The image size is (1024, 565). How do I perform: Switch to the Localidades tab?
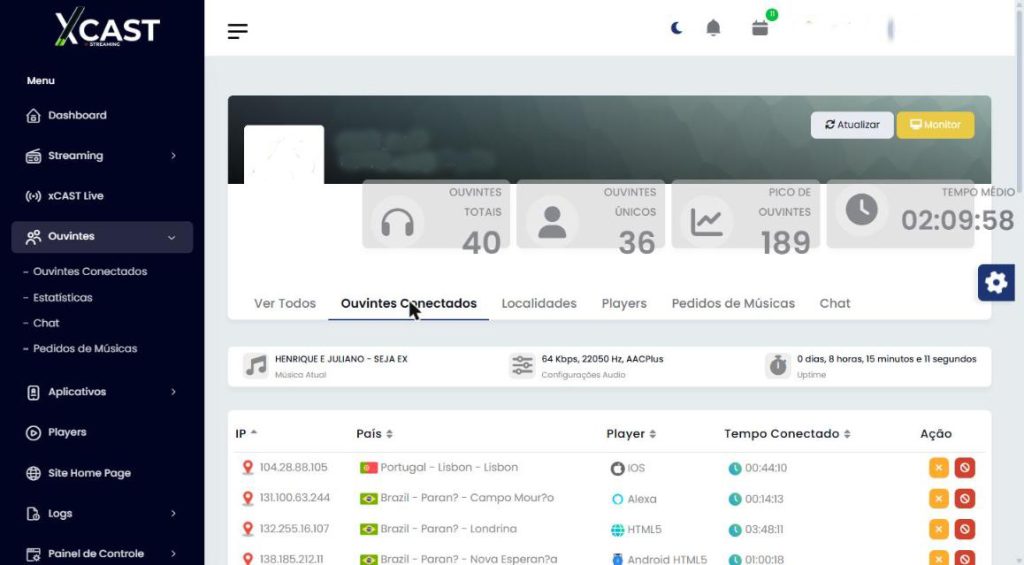click(x=539, y=303)
